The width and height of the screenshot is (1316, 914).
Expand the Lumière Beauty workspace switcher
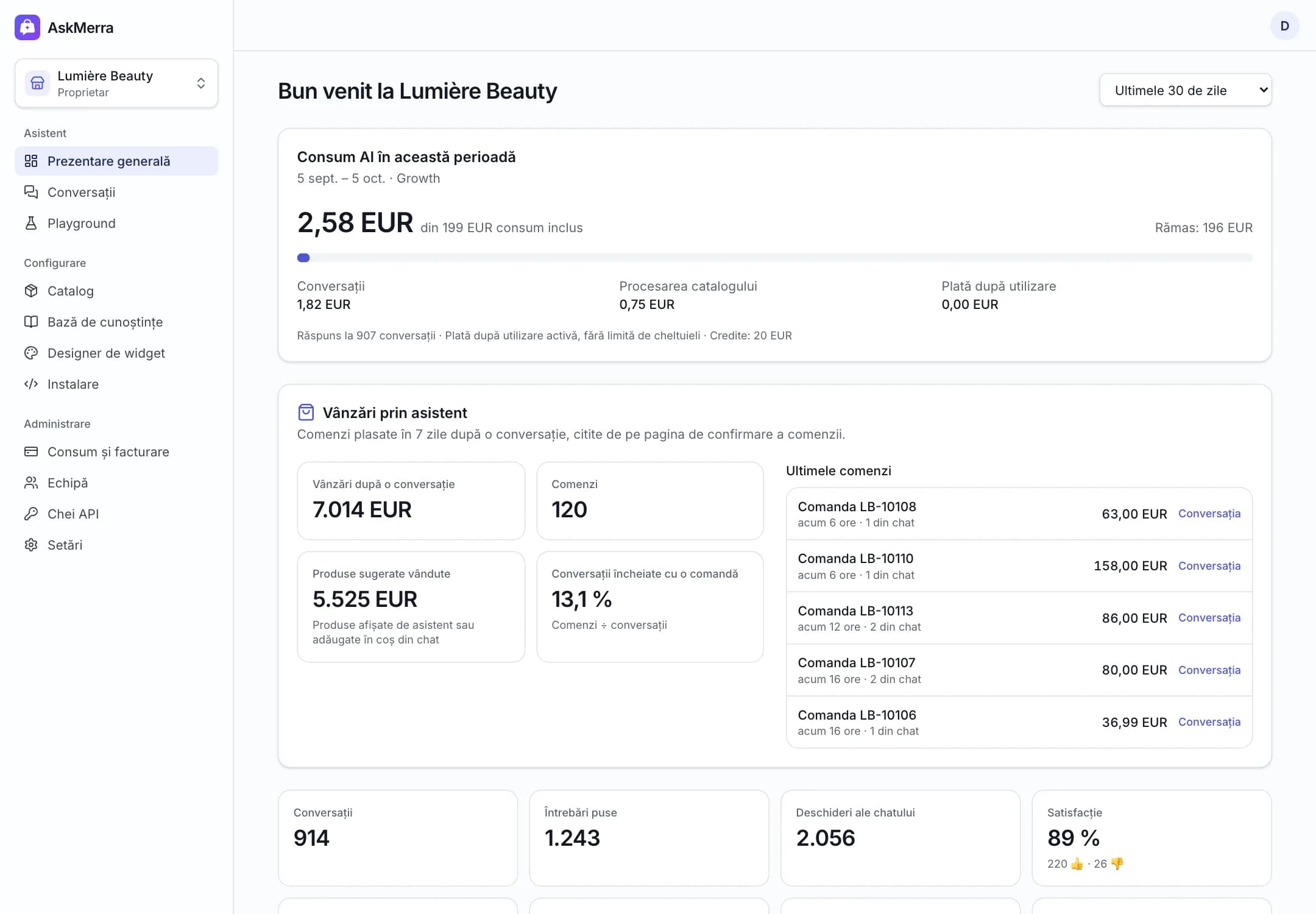[116, 83]
